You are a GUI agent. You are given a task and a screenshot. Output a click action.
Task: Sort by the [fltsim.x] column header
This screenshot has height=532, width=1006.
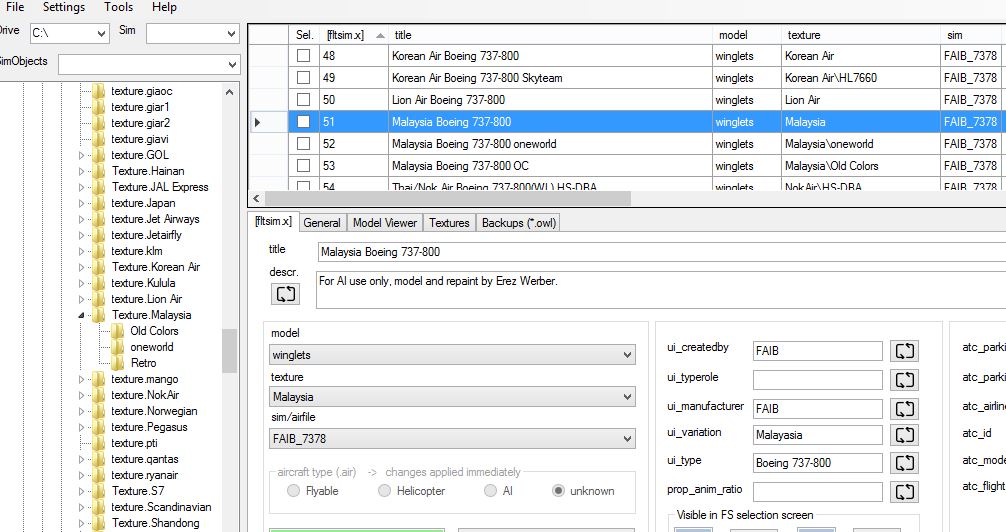(x=354, y=35)
